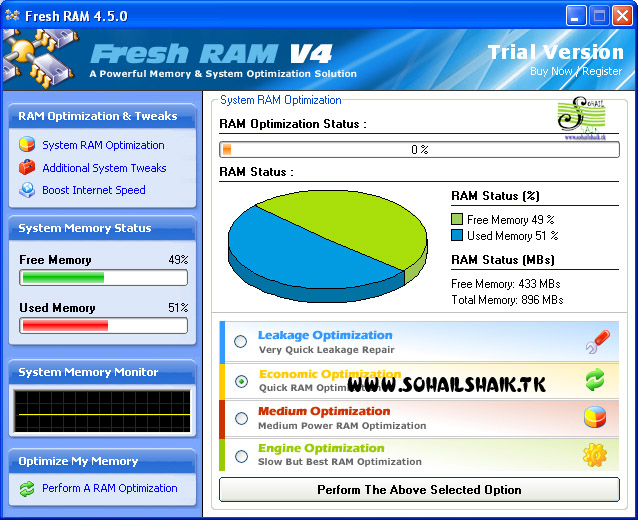
Task: Click the RAM Optimization & Tweaks header
Action: click(x=102, y=116)
